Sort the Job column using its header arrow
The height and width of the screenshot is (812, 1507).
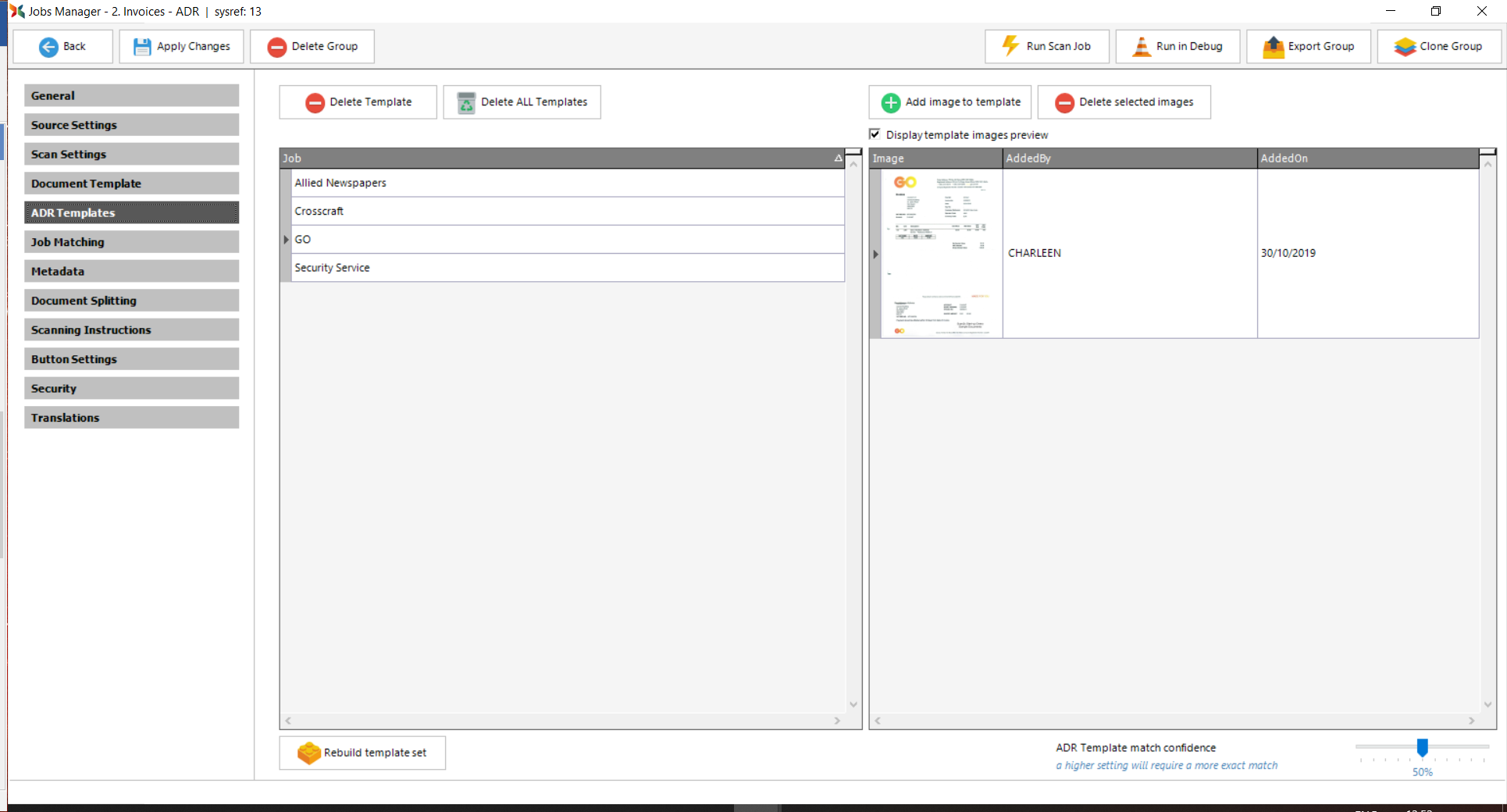point(838,158)
